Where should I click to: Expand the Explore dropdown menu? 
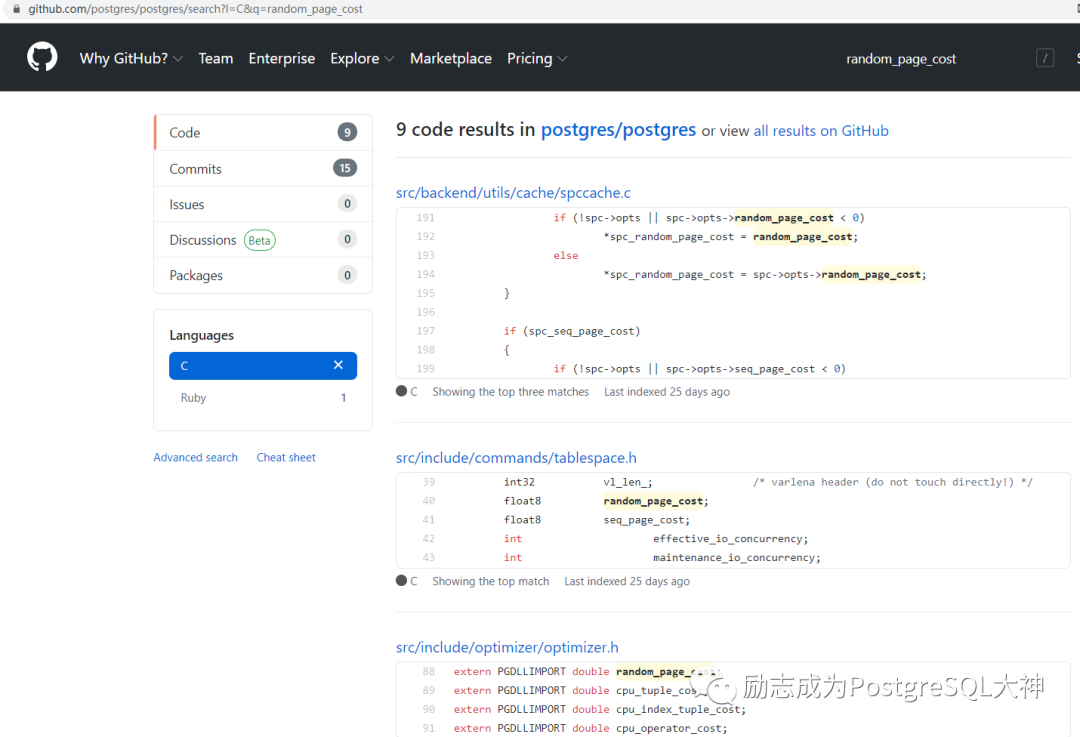362,59
